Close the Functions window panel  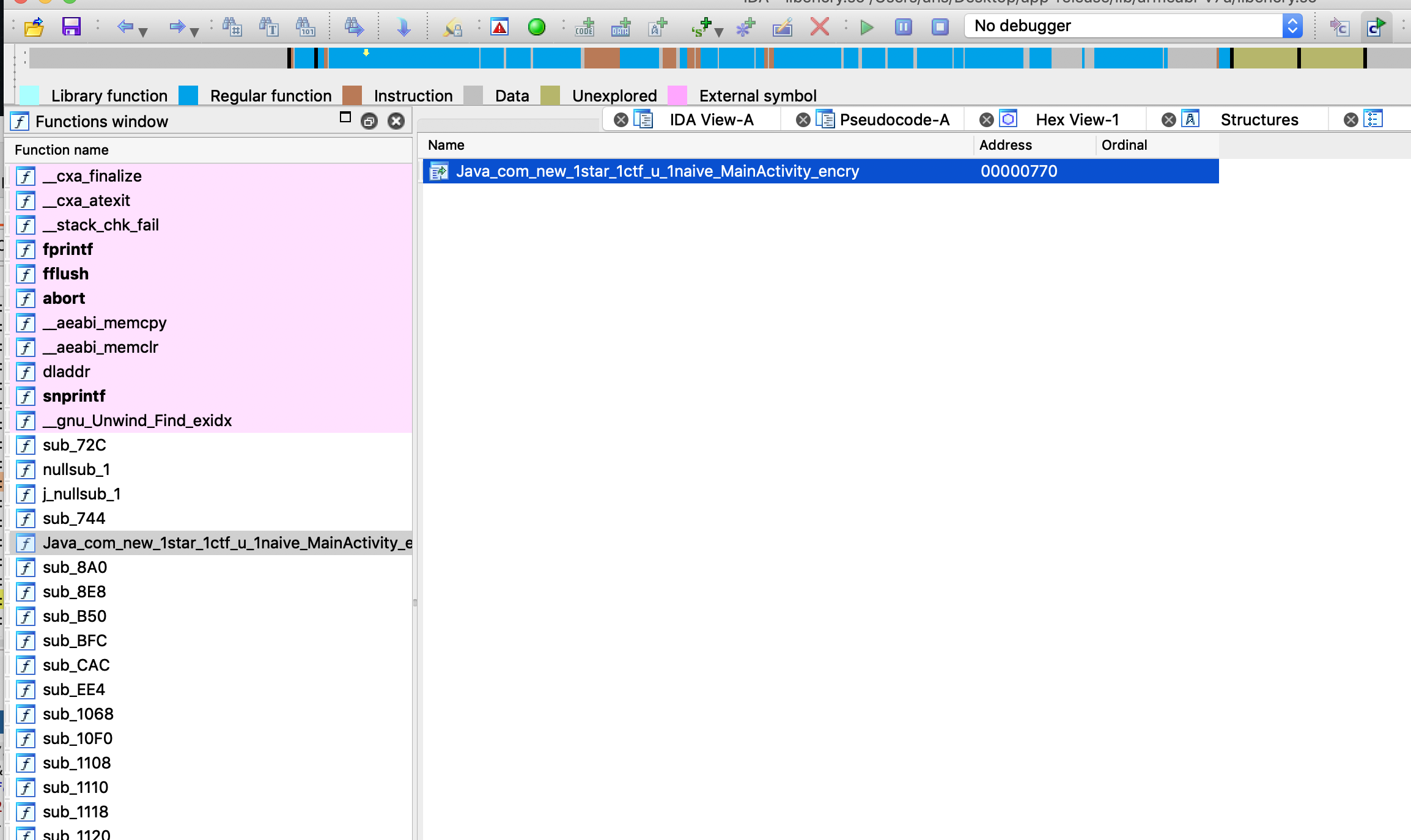pos(396,121)
